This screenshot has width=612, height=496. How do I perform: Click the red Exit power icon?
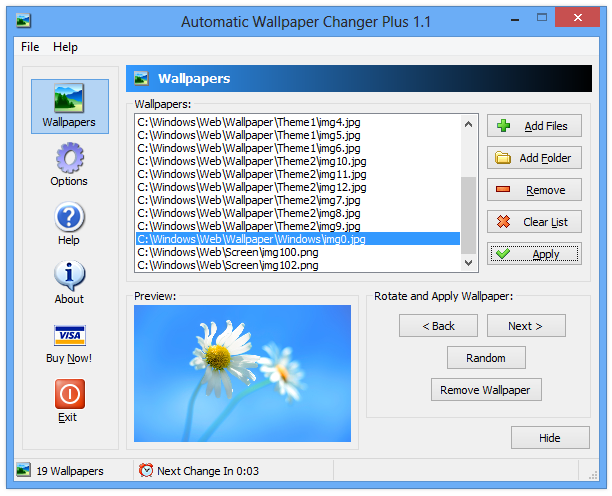pos(69,393)
